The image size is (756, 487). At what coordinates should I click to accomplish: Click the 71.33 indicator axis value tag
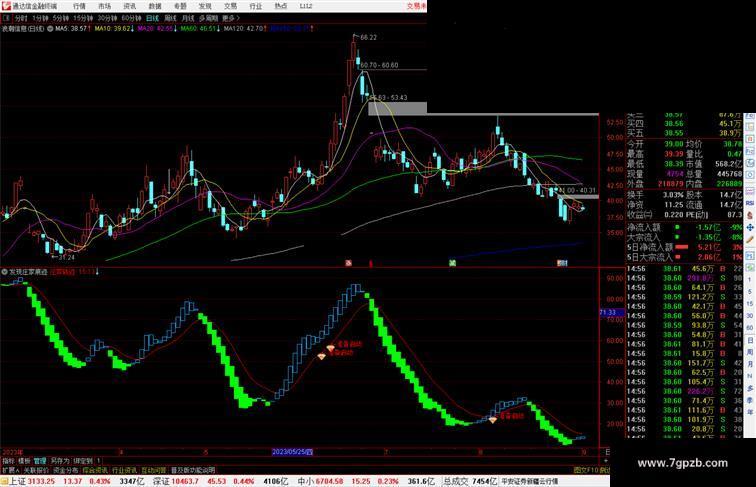pos(611,312)
